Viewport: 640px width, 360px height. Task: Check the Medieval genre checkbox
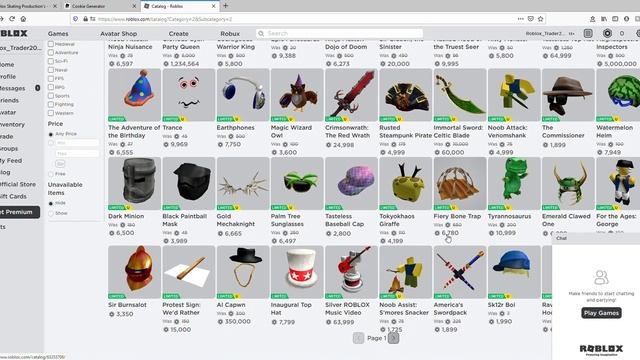point(51,44)
